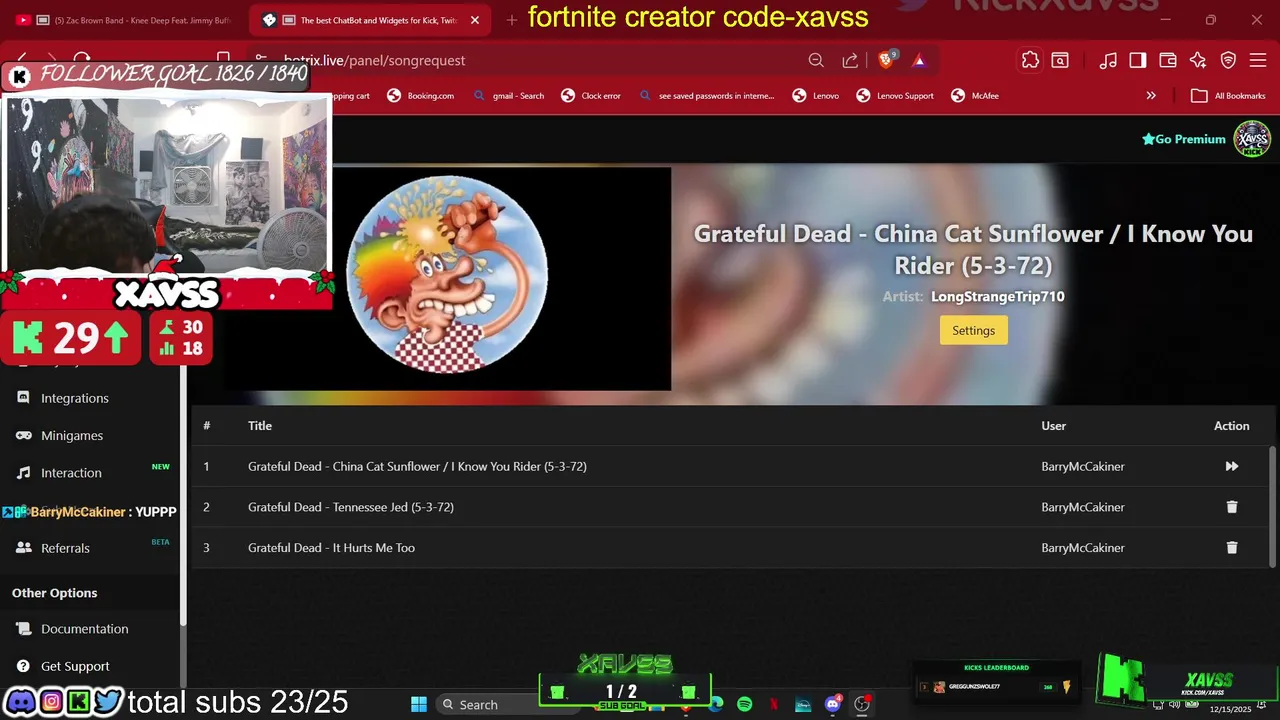Open the browser extensions puzzle icon

coord(1030,60)
